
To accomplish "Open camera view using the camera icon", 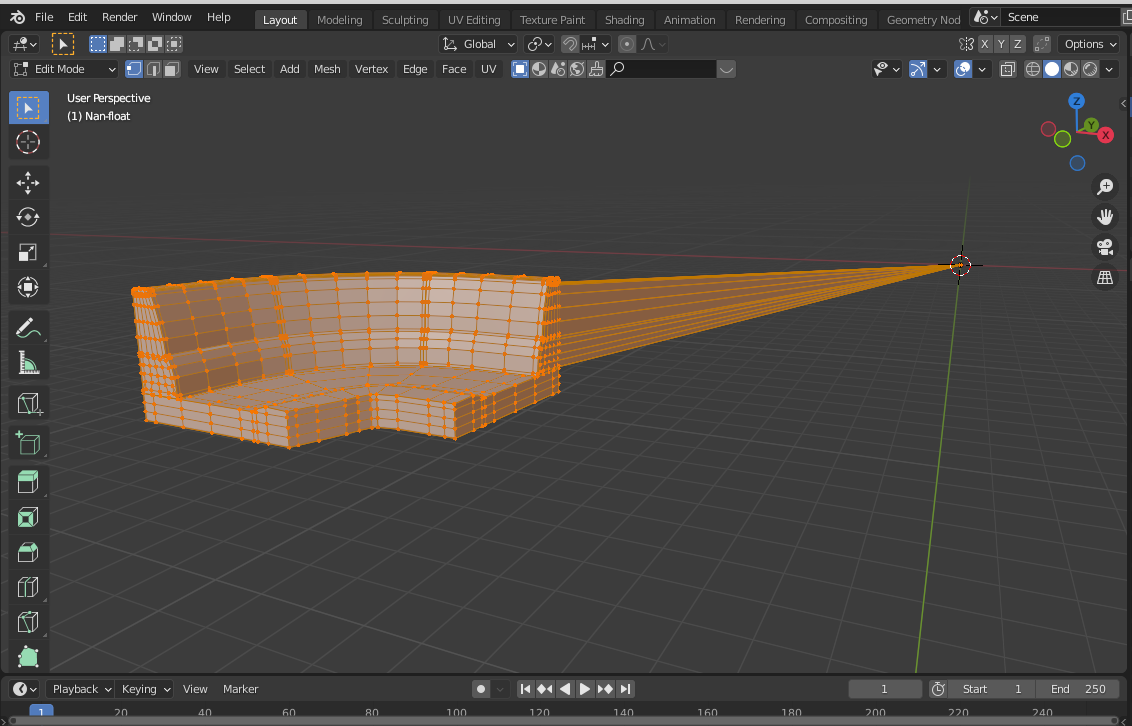I will pyautogui.click(x=1104, y=247).
